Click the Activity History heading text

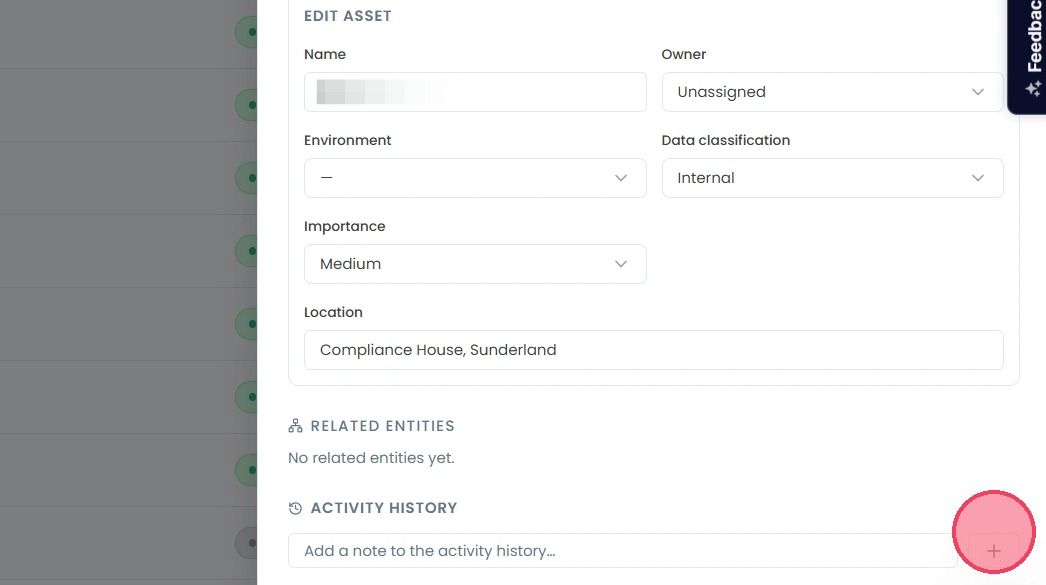(x=384, y=508)
